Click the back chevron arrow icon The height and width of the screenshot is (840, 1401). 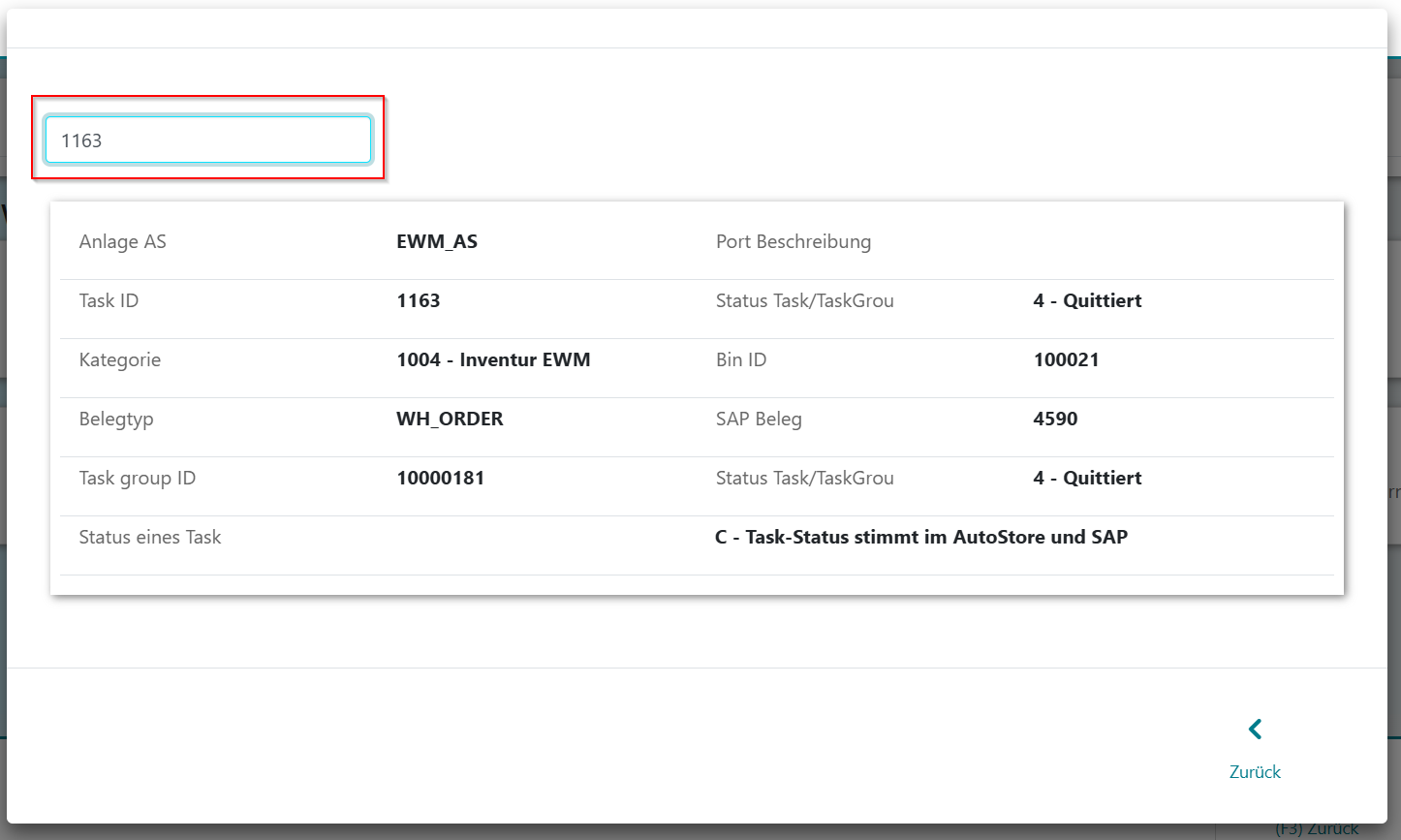1255,730
